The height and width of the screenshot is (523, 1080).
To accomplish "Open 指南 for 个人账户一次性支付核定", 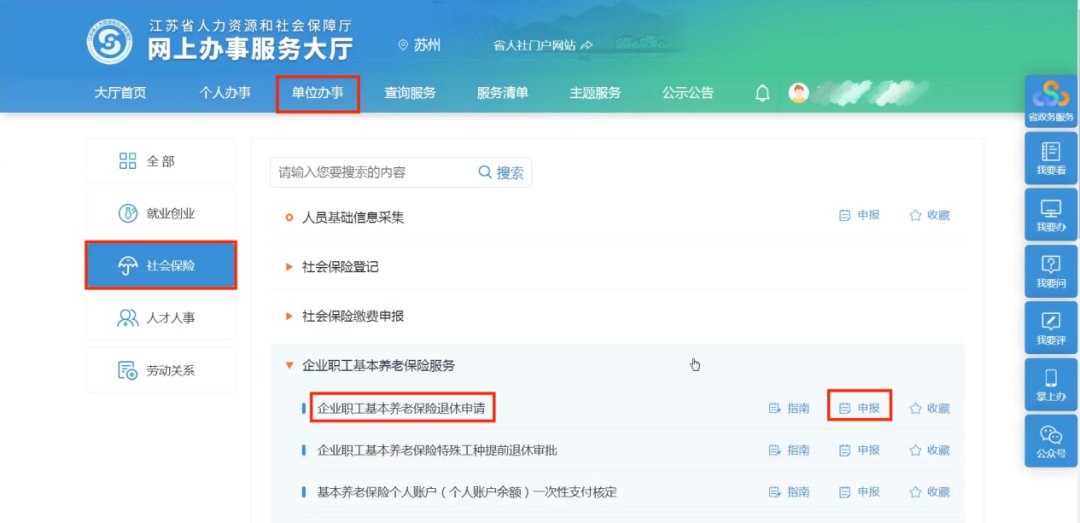I will (x=789, y=493).
